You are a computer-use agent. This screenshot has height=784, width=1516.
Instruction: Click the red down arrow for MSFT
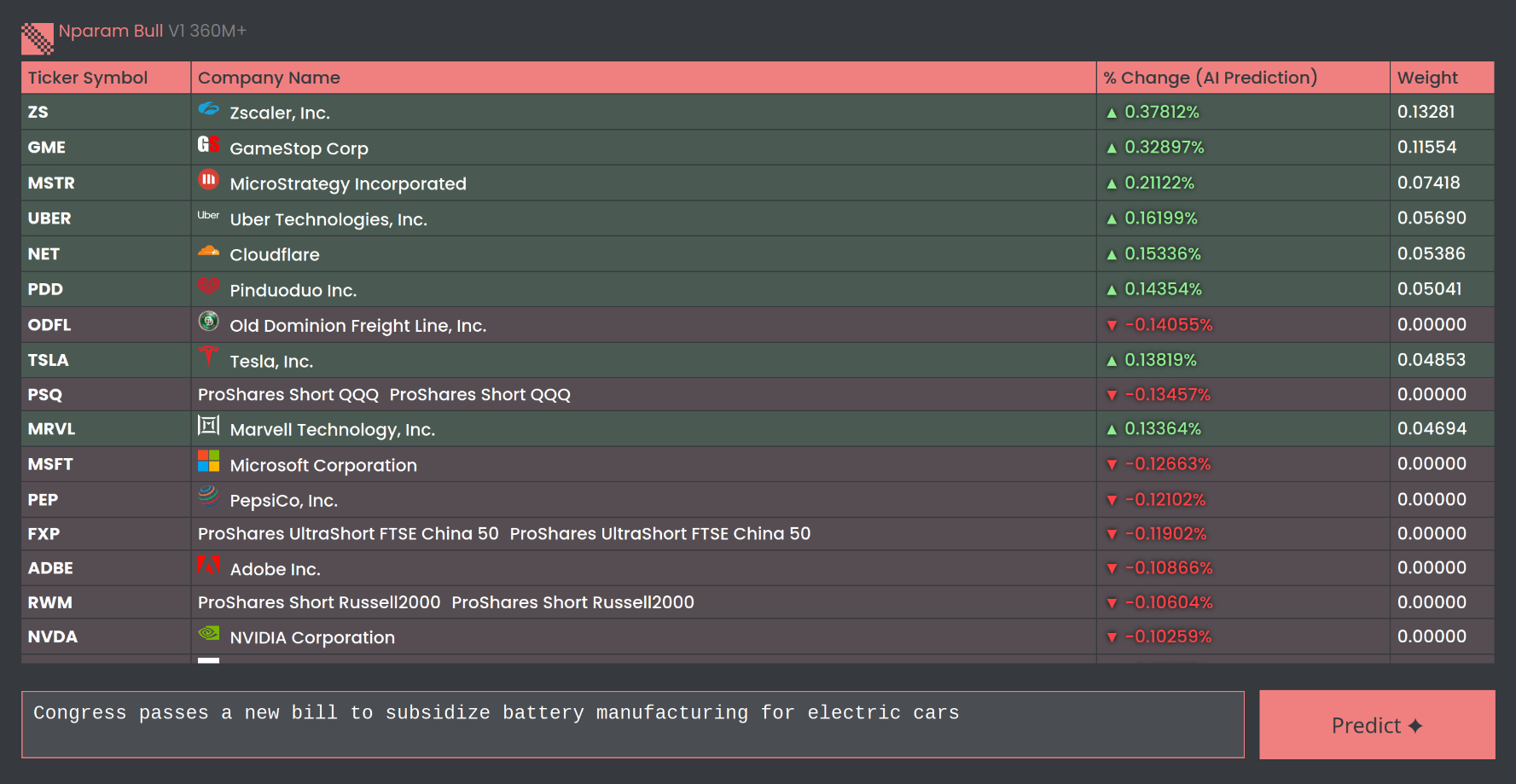[1112, 465]
